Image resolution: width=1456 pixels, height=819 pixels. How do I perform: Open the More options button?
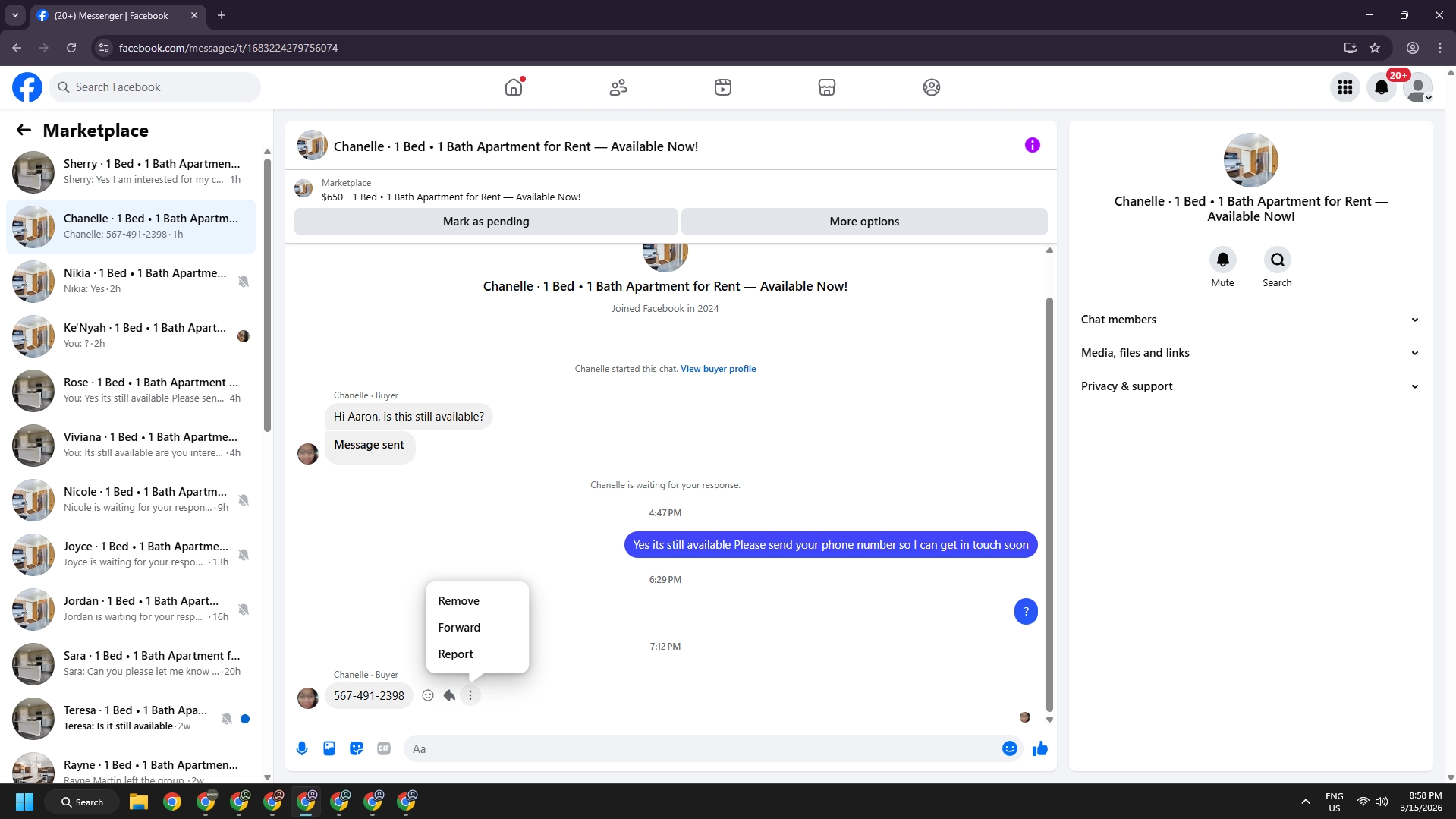pos(864,222)
